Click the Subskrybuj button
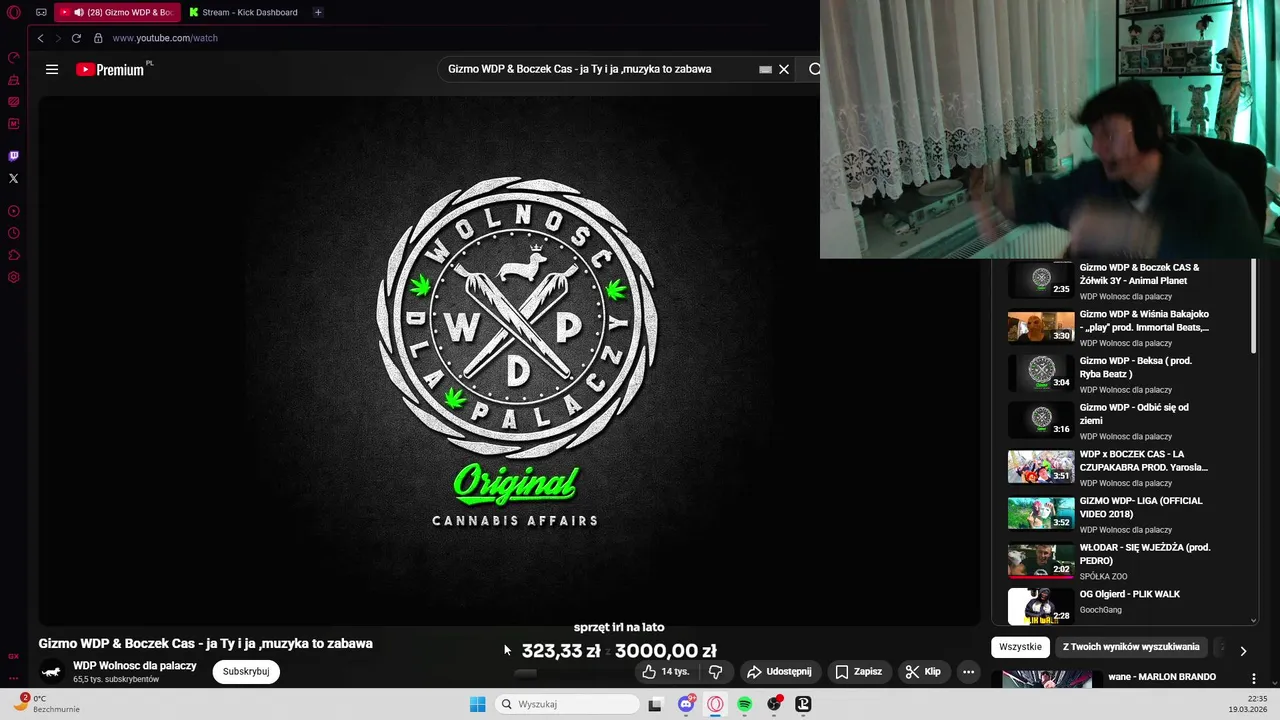This screenshot has width=1280, height=720. tap(246, 672)
